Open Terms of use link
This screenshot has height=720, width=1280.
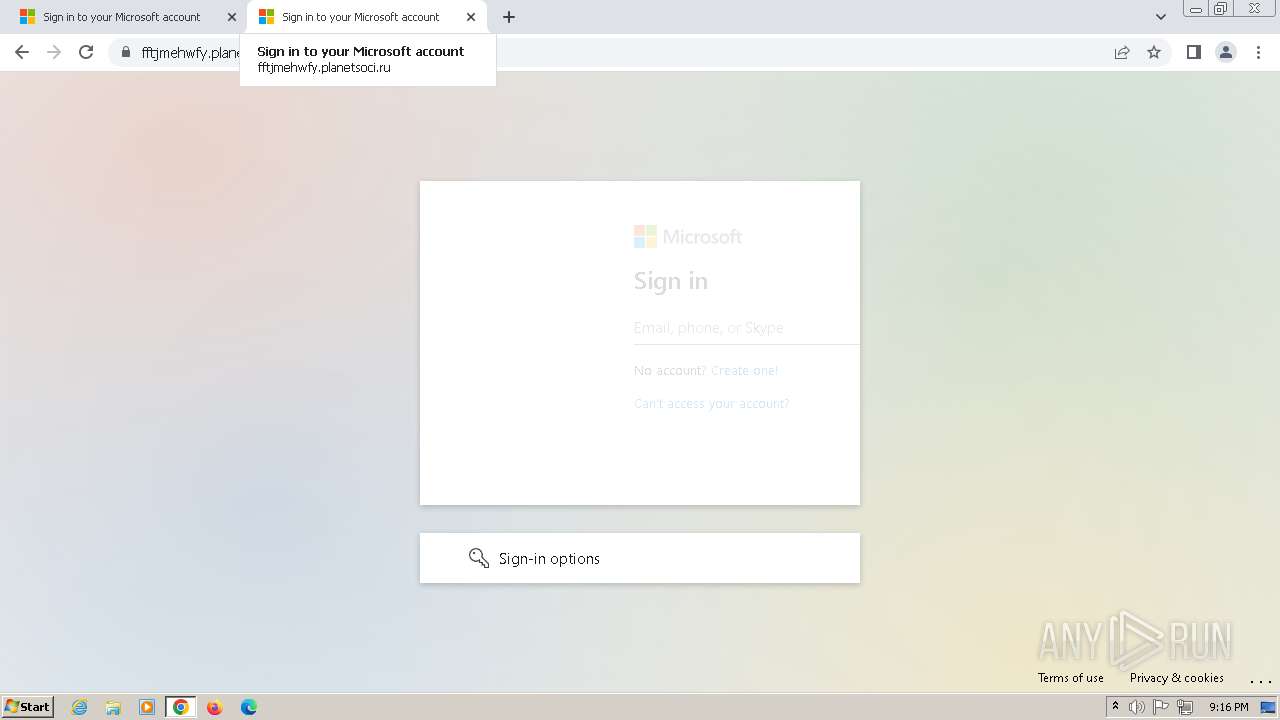1071,677
